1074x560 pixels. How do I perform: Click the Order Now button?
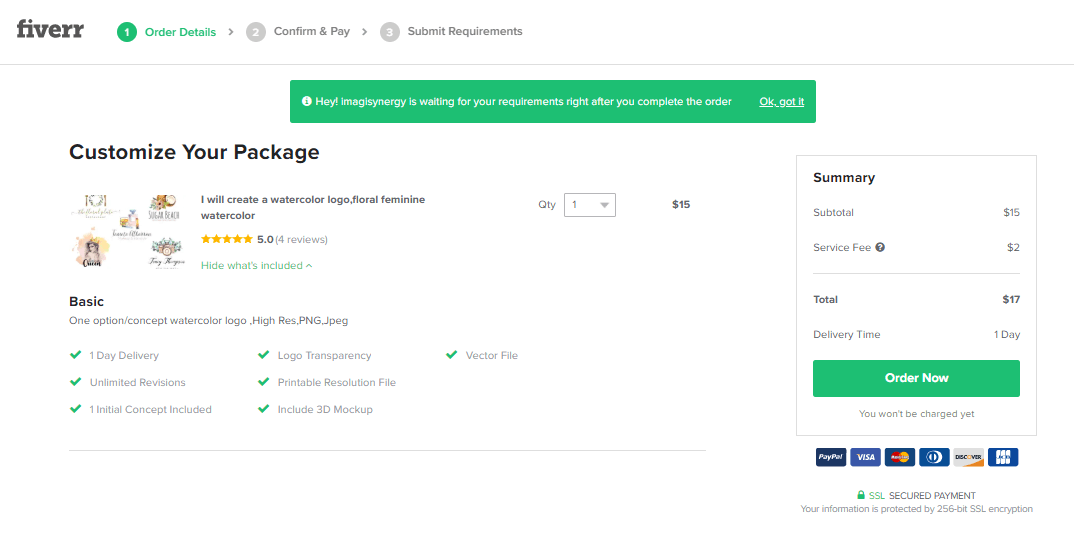click(916, 378)
